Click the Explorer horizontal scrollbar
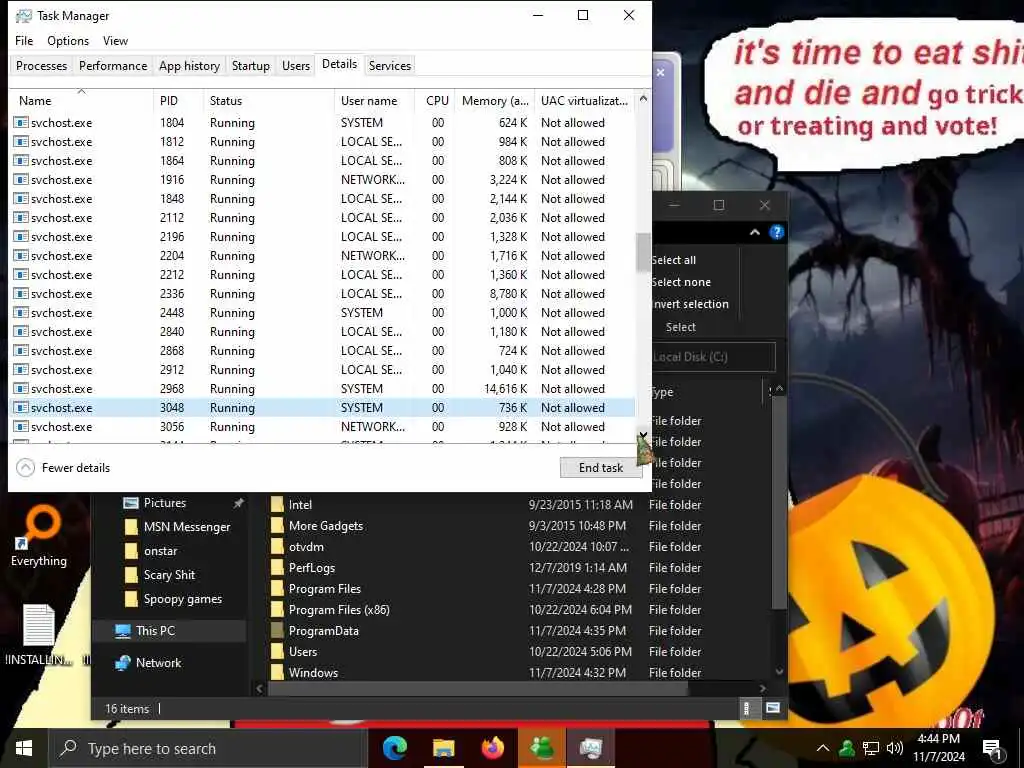Image resolution: width=1024 pixels, height=768 pixels. (x=478, y=688)
